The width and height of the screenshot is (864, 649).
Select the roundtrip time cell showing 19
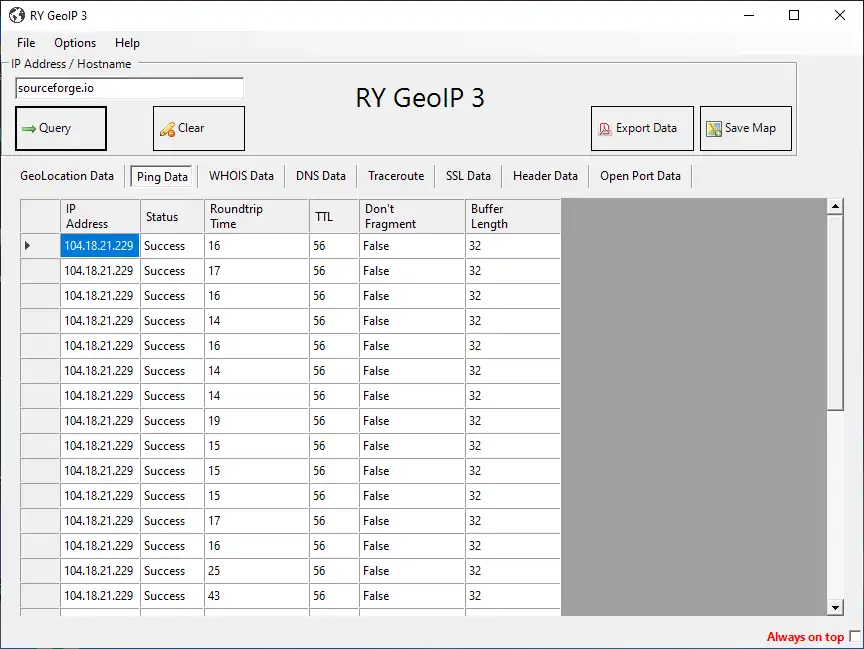[256, 421]
